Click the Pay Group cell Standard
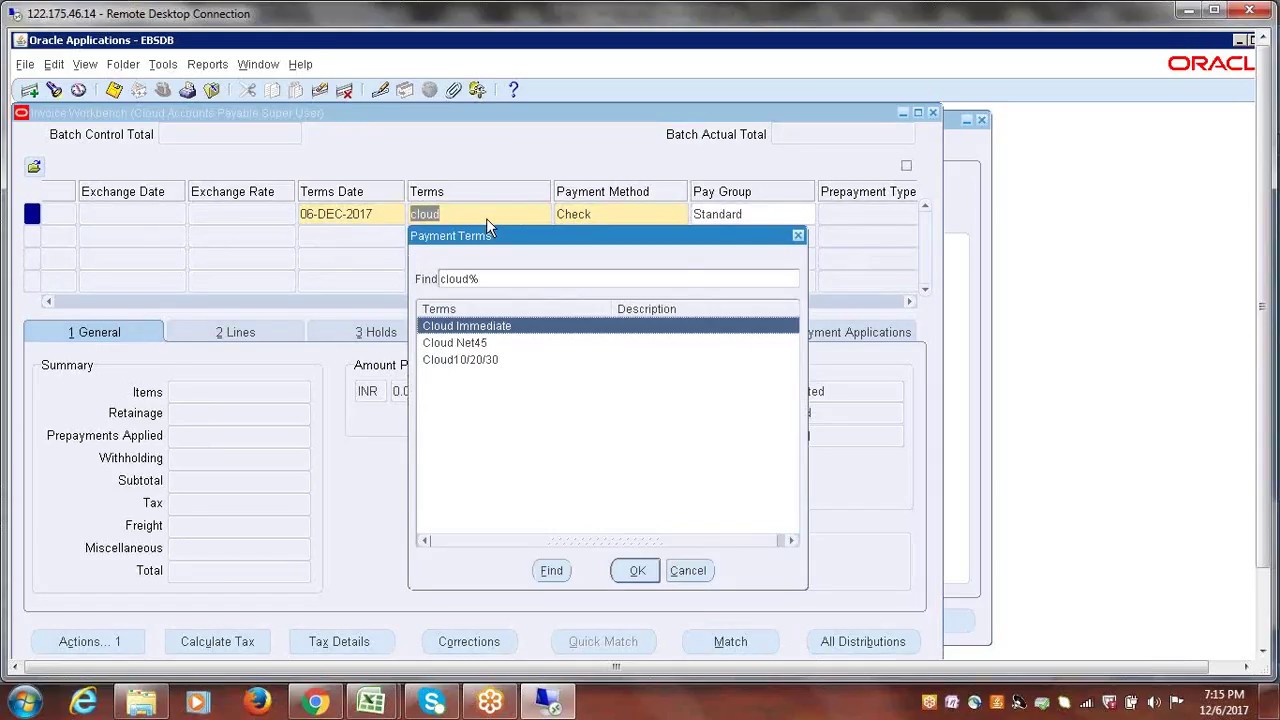The height and width of the screenshot is (720, 1280). pos(753,214)
